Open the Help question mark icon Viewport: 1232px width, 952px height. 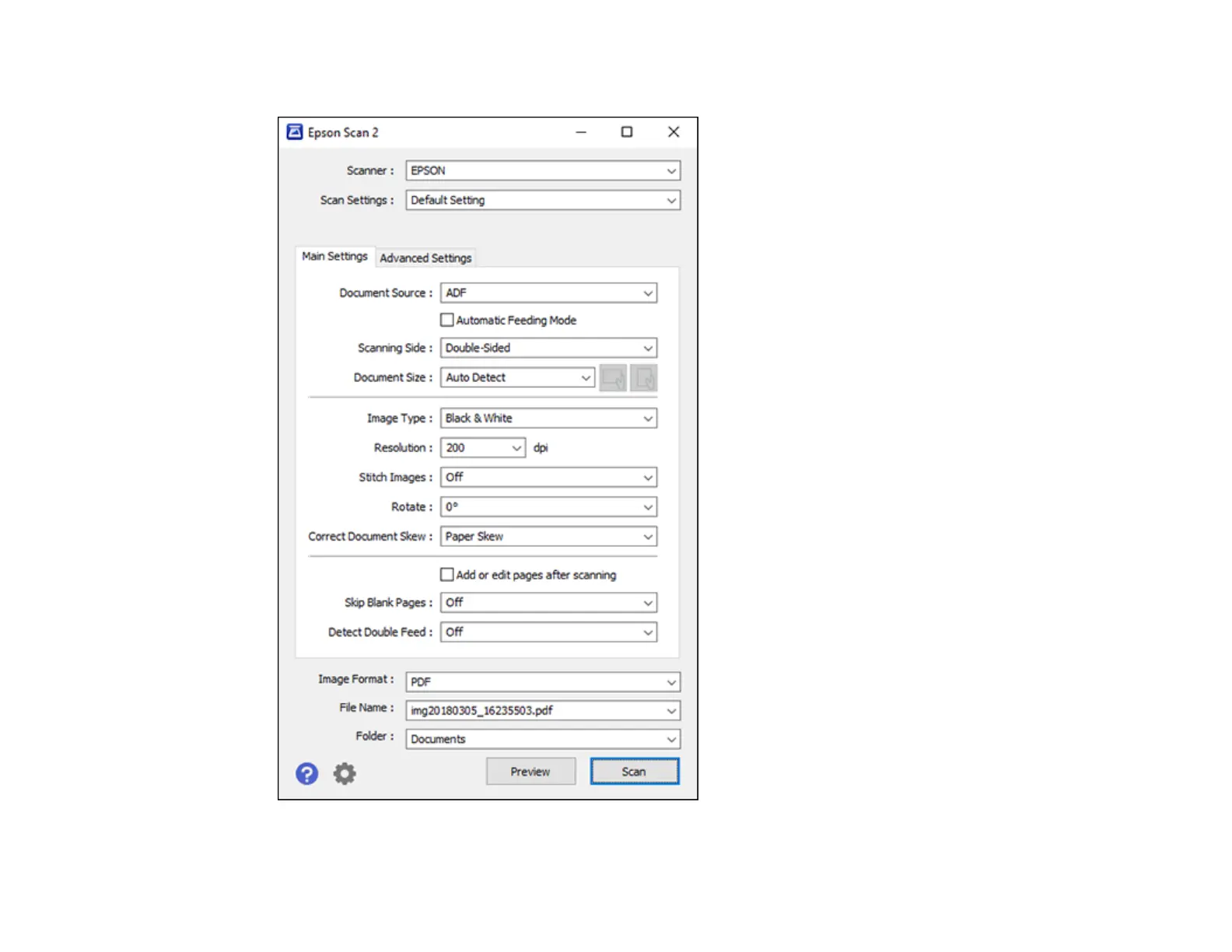306,773
